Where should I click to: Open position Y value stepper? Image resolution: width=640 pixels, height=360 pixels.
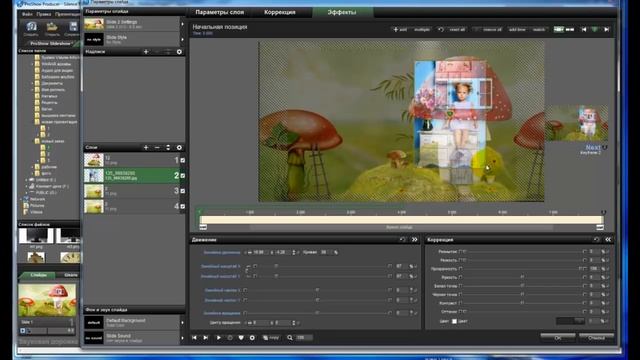tap(293, 252)
